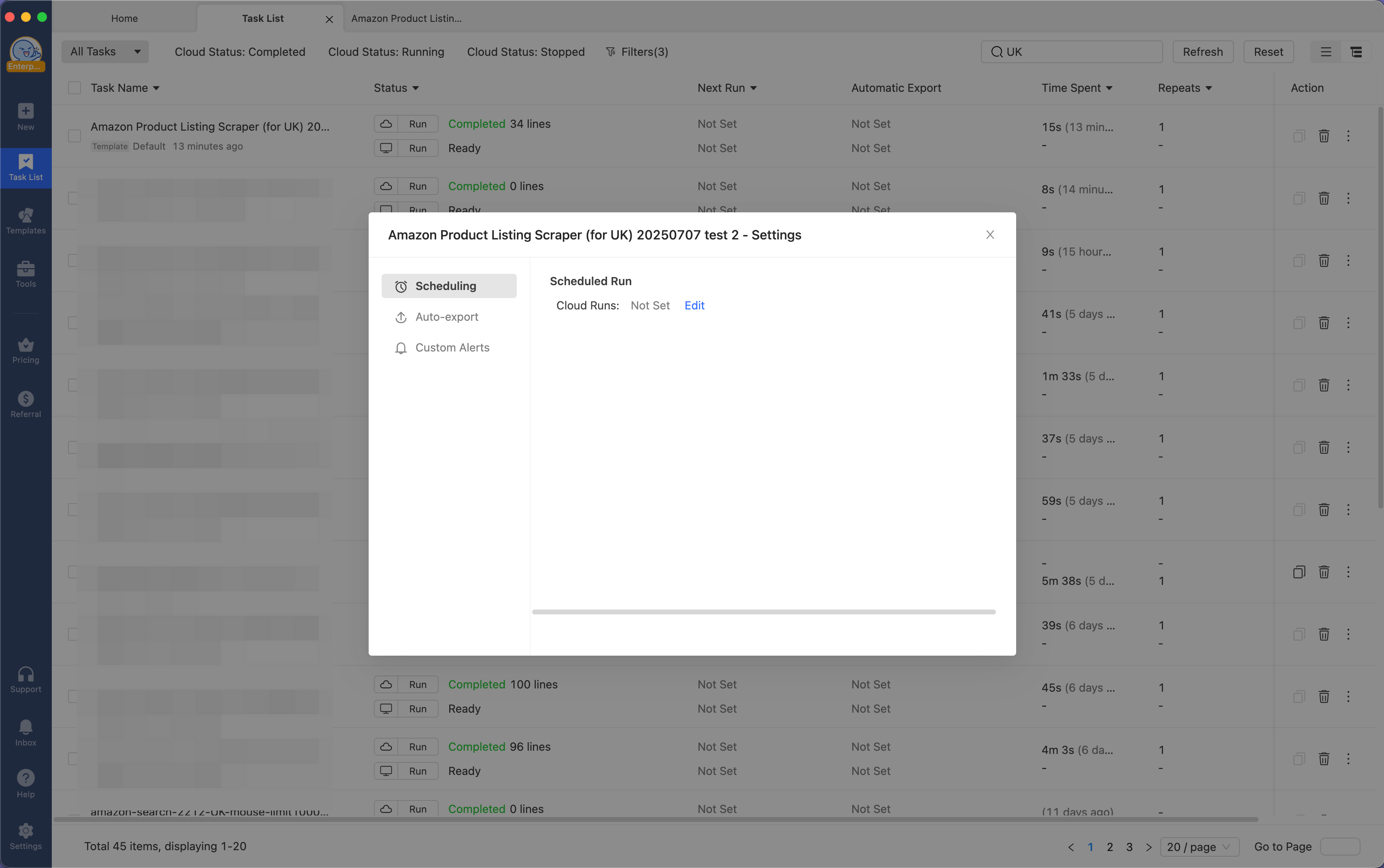Open Pricing from the sidebar
This screenshot has height=868, width=1384.
click(25, 351)
